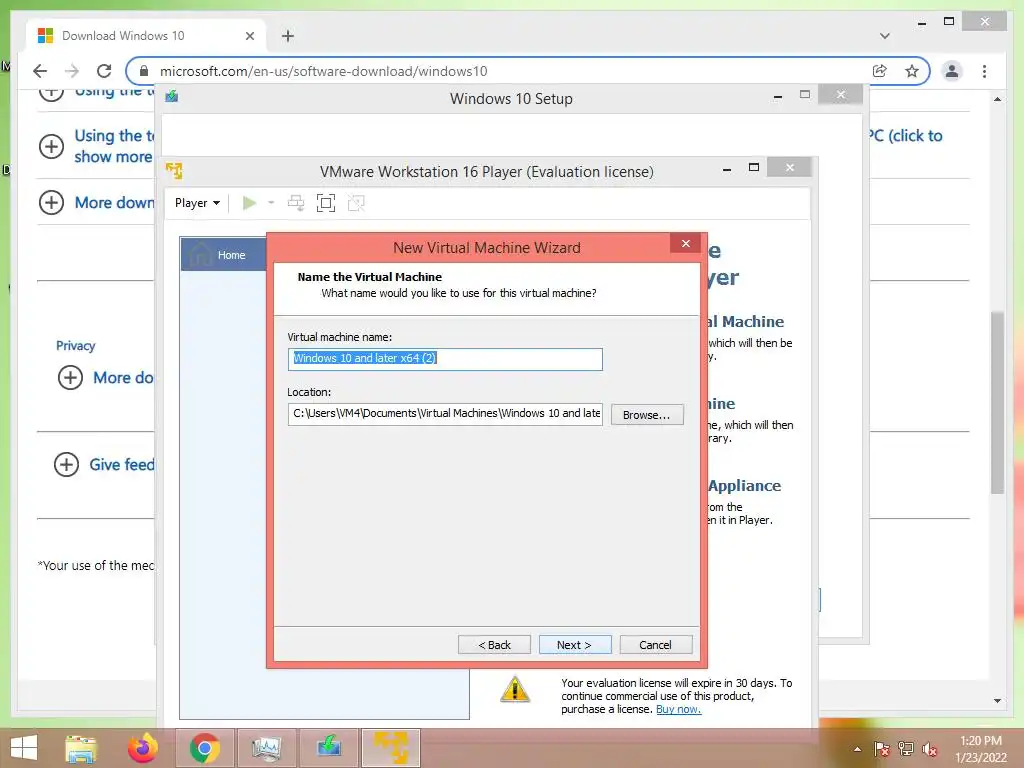Click the address bar URL
The width and height of the screenshot is (1024, 768).
(x=323, y=71)
